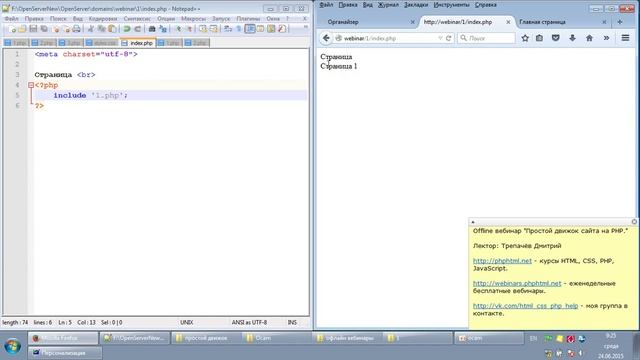Show Firefox bookmarks list icon
This screenshot has height=360, width=640.
click(540, 38)
